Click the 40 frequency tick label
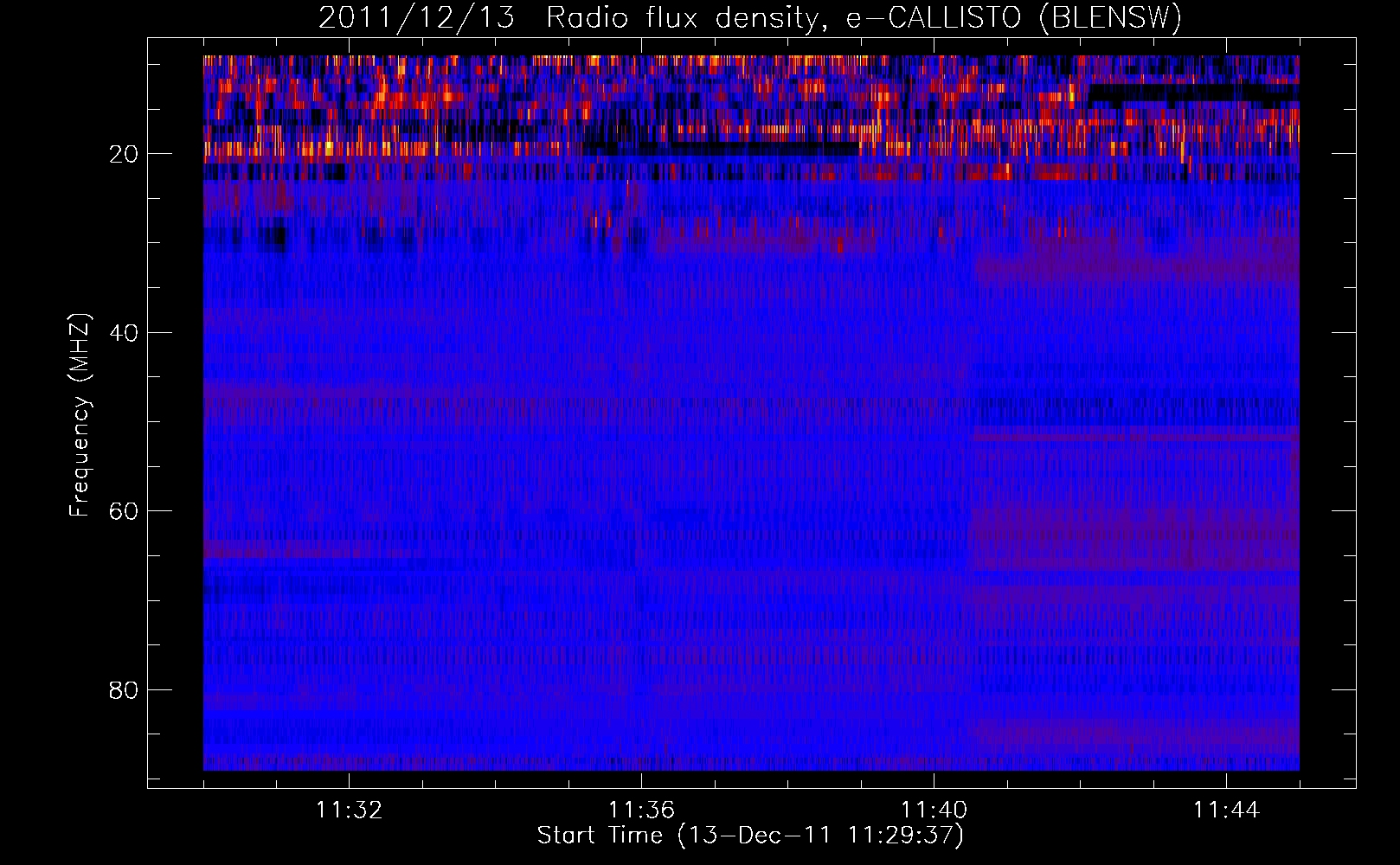 pos(125,333)
